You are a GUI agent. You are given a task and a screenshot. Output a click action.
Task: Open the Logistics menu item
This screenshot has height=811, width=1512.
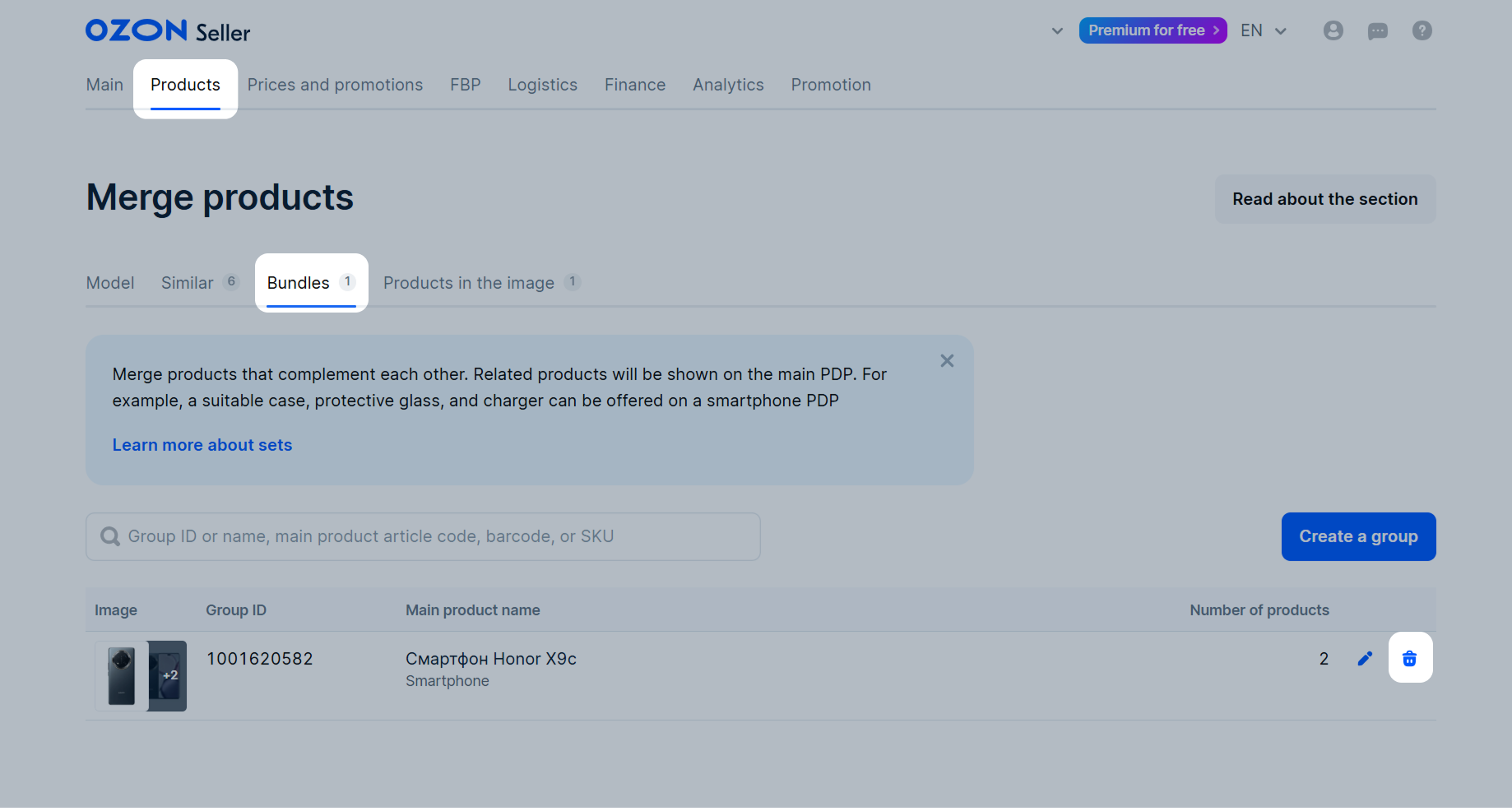(x=543, y=85)
